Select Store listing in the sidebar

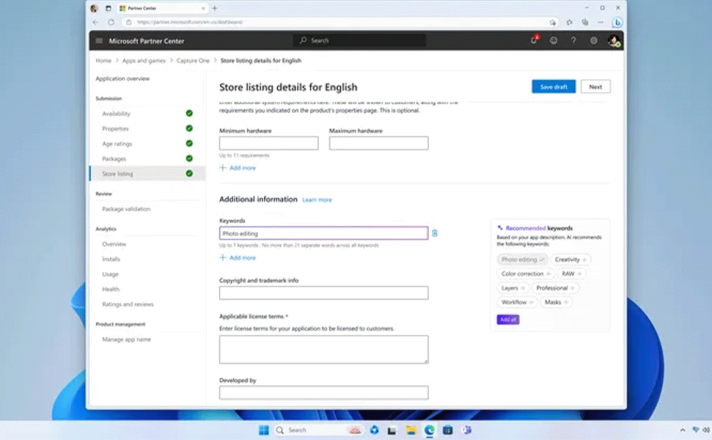148,173
